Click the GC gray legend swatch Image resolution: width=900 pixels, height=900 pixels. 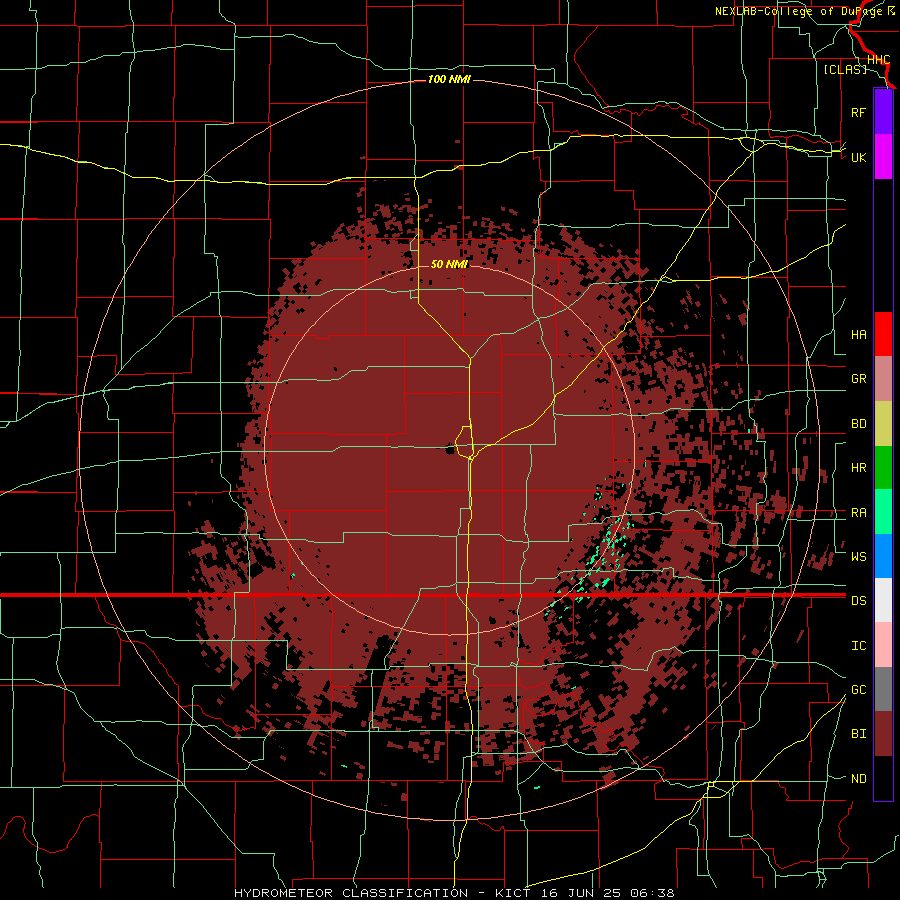point(883,689)
